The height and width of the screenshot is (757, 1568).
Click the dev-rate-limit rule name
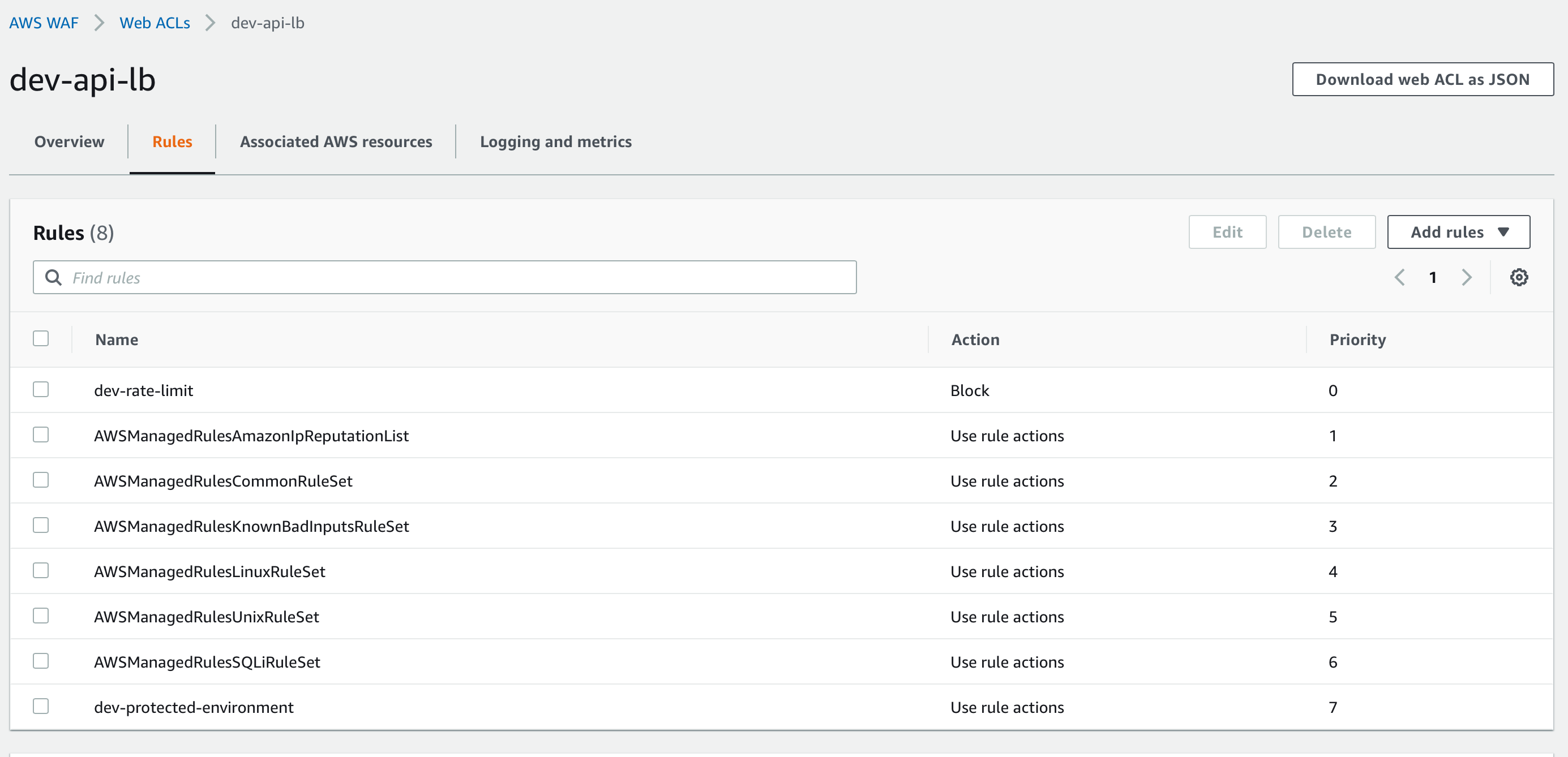[x=144, y=391]
